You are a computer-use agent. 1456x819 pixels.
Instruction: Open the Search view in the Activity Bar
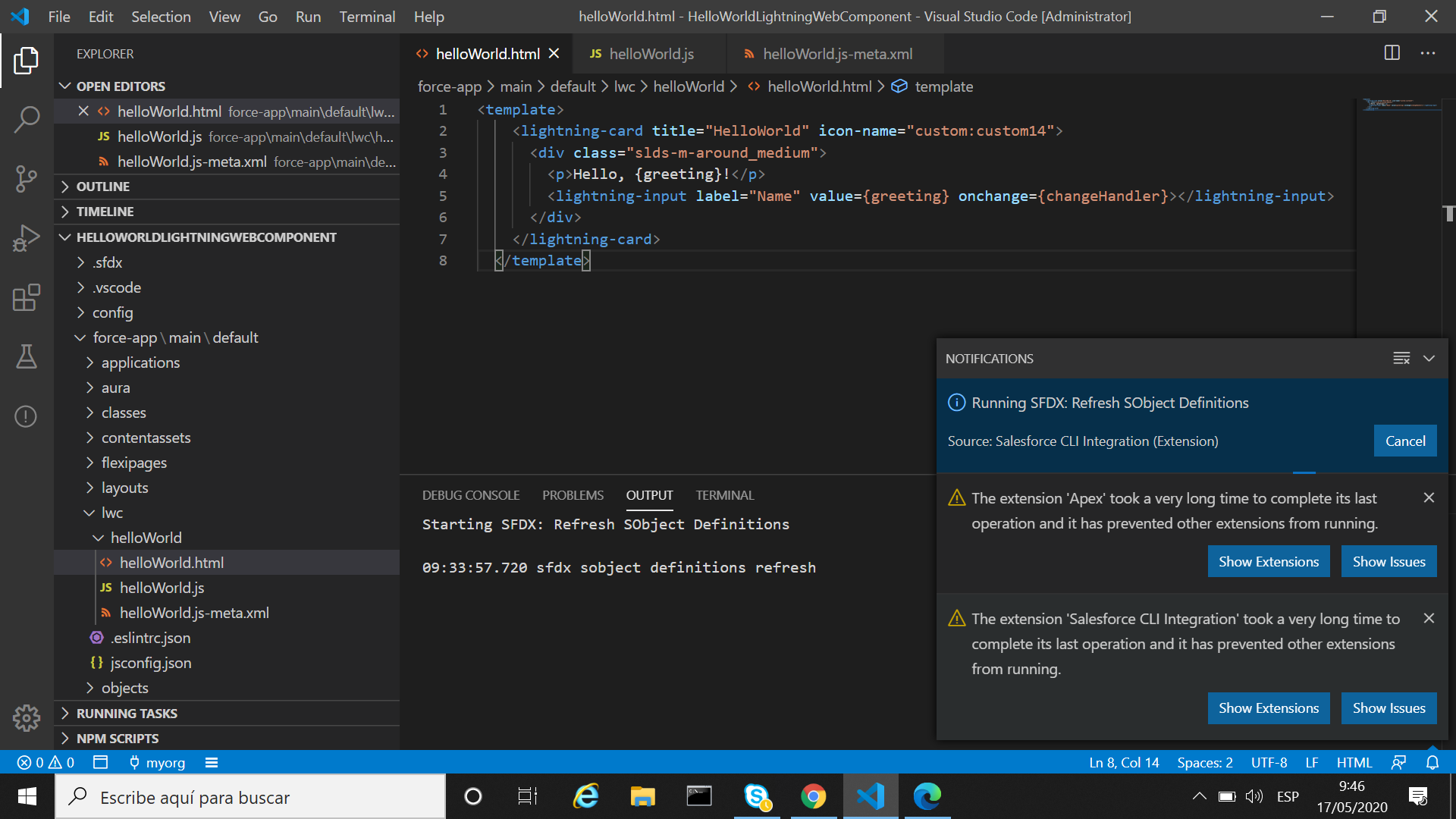point(27,119)
